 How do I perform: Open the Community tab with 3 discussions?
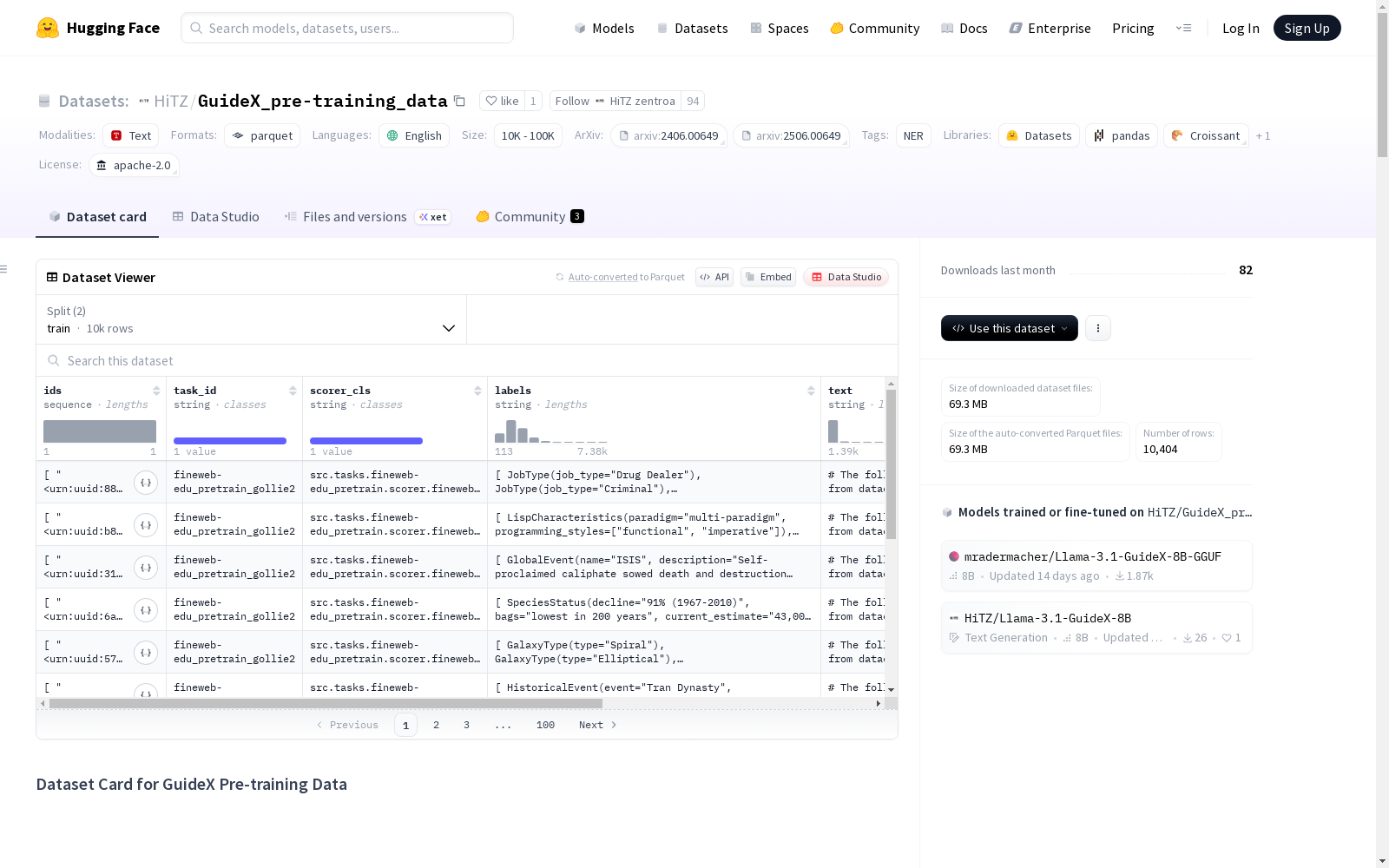tap(530, 217)
